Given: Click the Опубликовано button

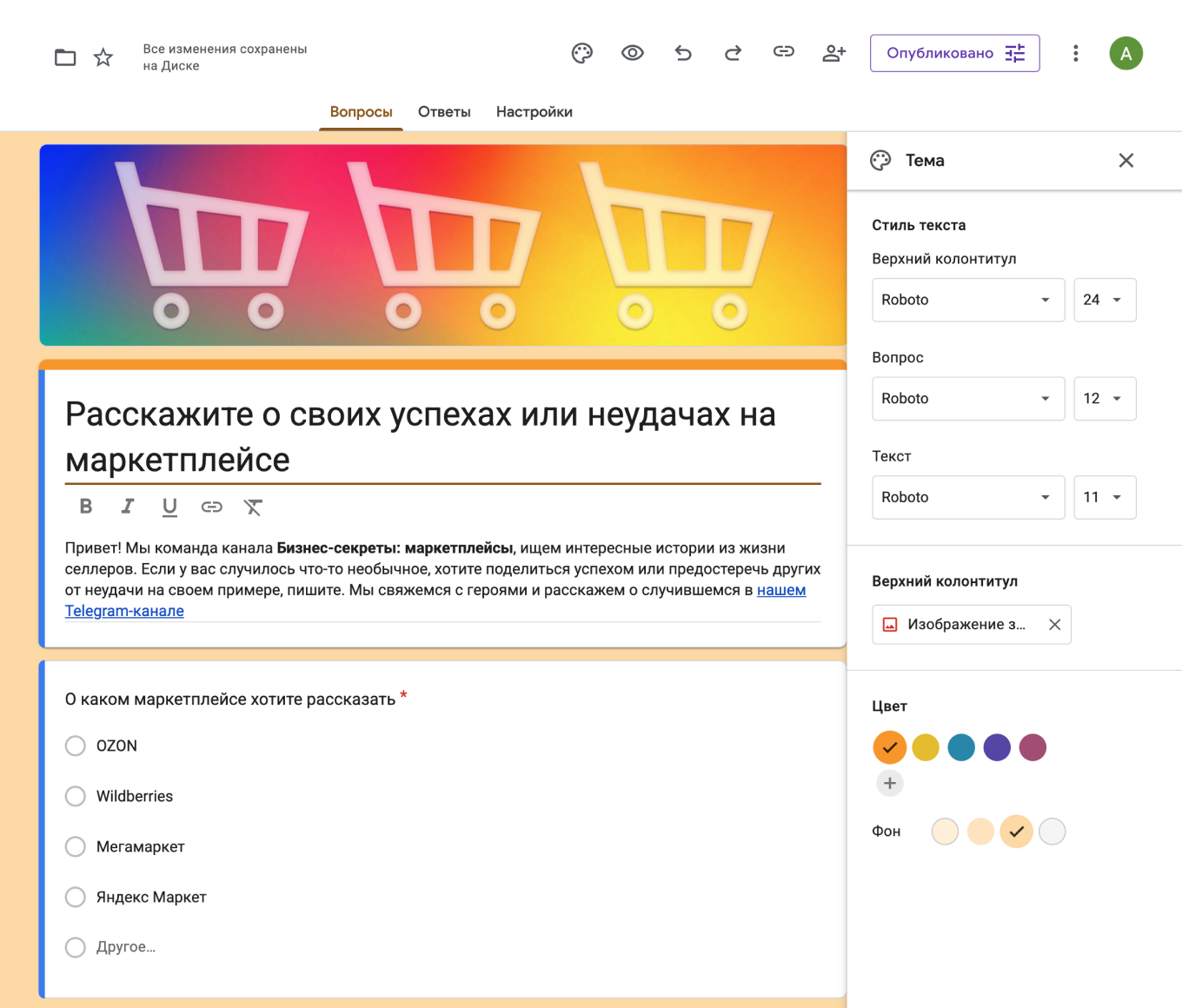Looking at the screenshot, I should [940, 53].
